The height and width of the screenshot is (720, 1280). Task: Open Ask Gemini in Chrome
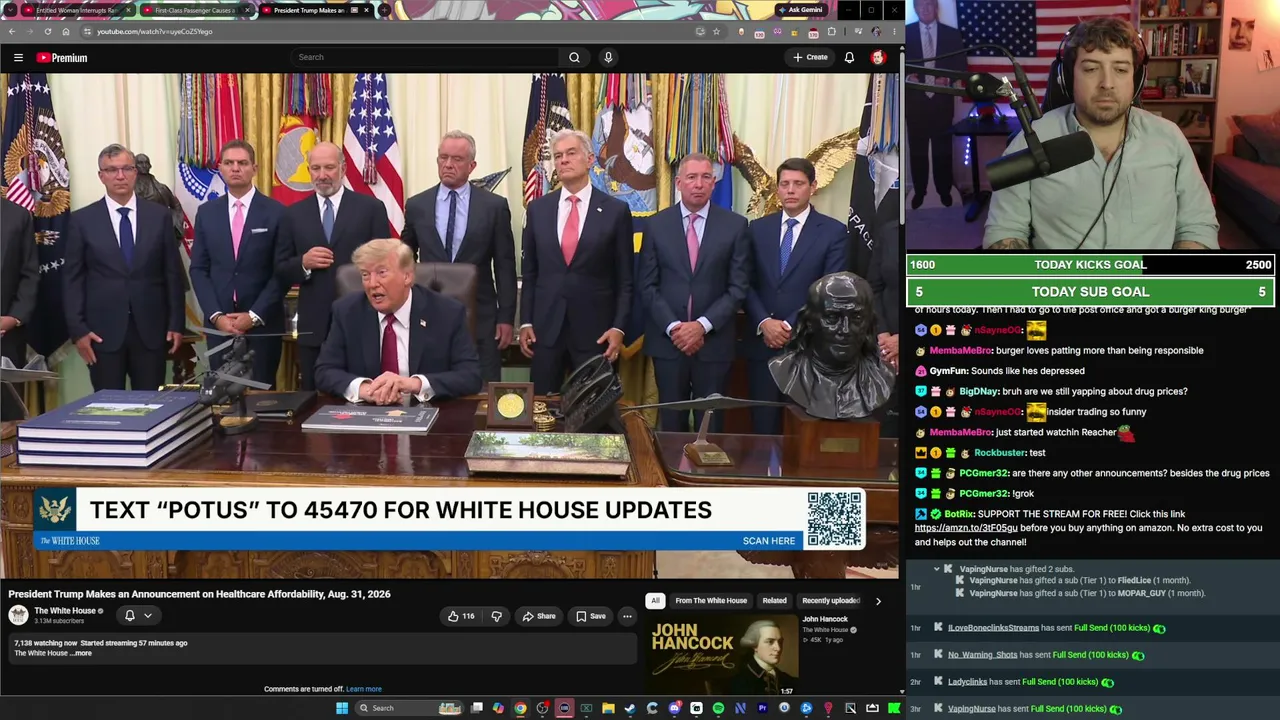800,10
